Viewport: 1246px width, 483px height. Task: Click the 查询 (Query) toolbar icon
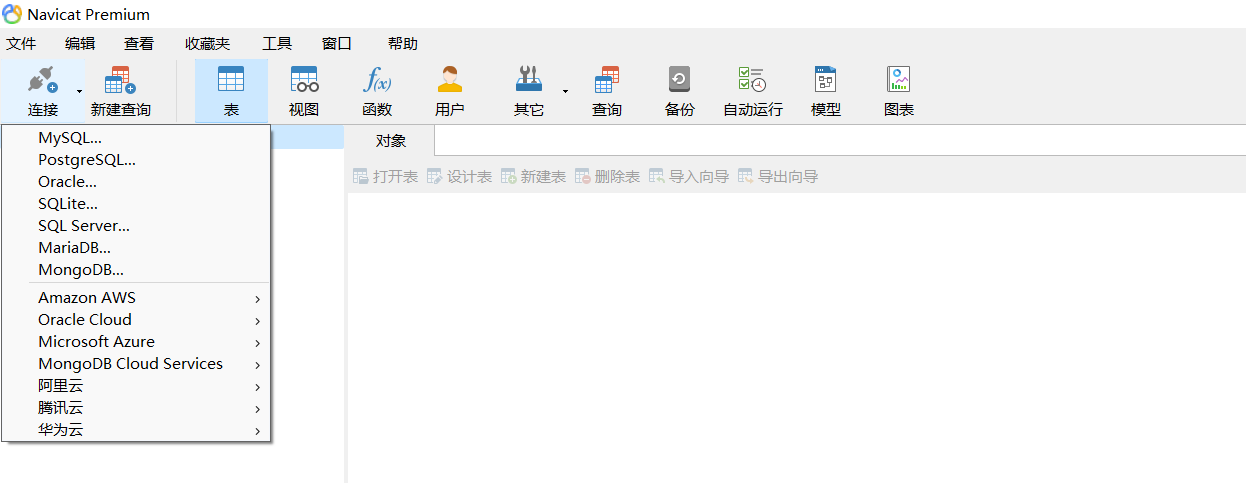(607, 80)
